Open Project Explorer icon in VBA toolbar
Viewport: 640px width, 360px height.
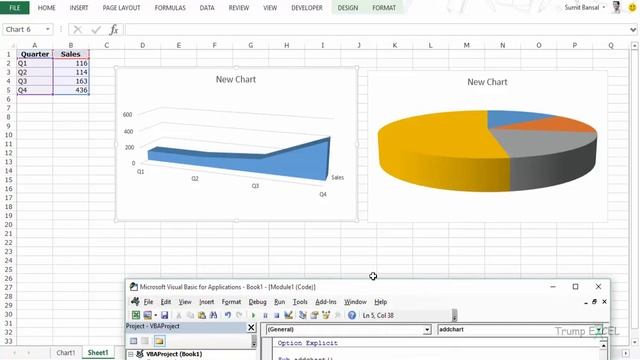(x=302, y=315)
